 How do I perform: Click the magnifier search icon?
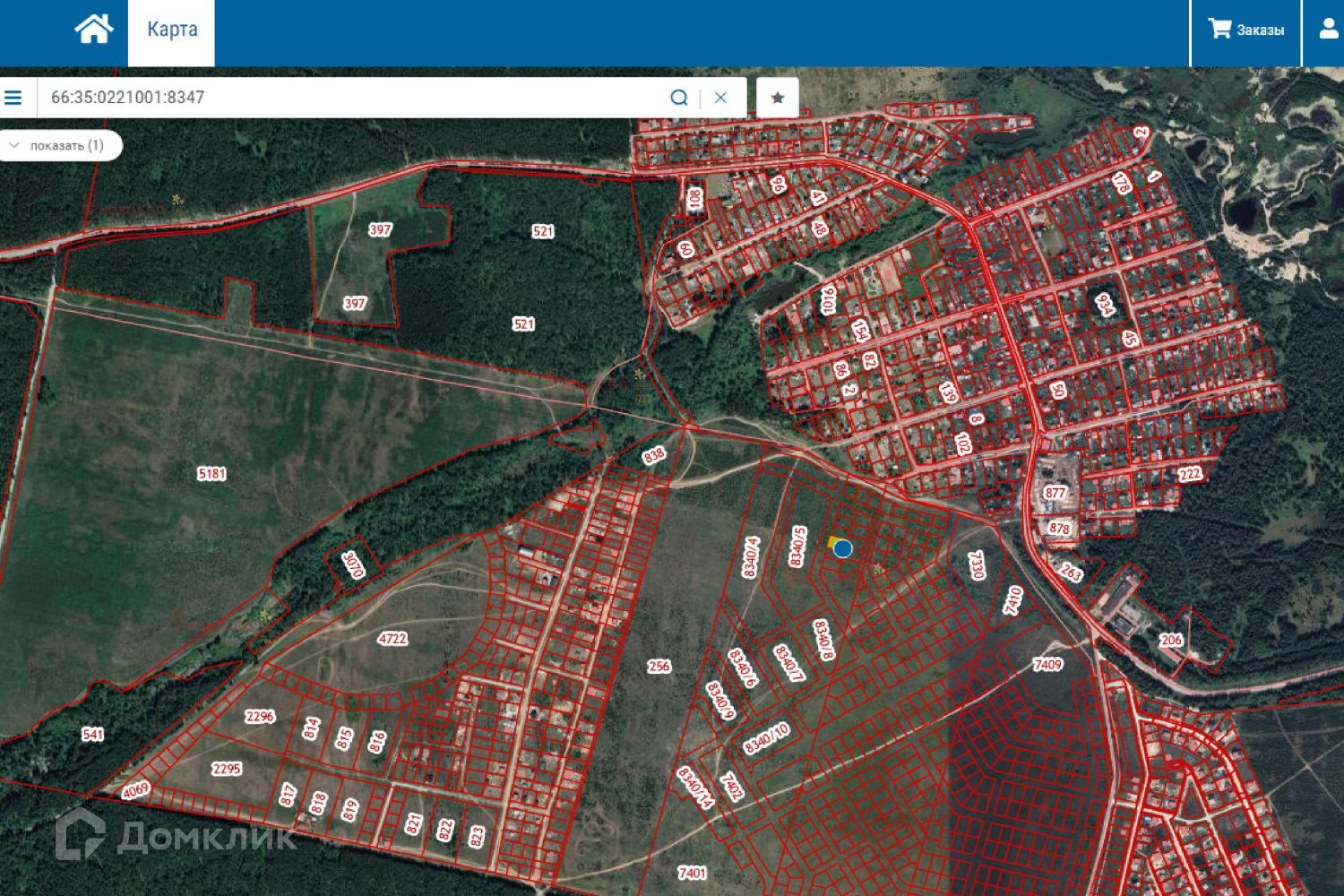point(679,98)
